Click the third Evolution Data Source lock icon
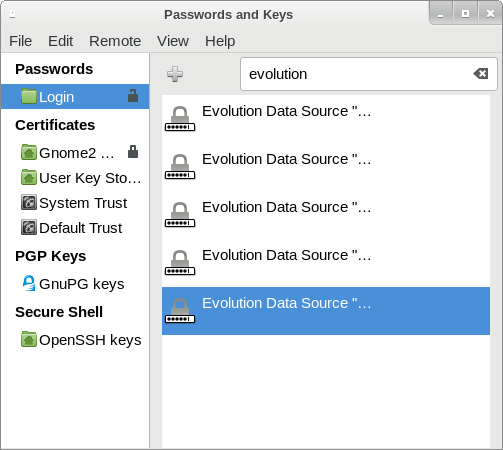 coord(180,215)
